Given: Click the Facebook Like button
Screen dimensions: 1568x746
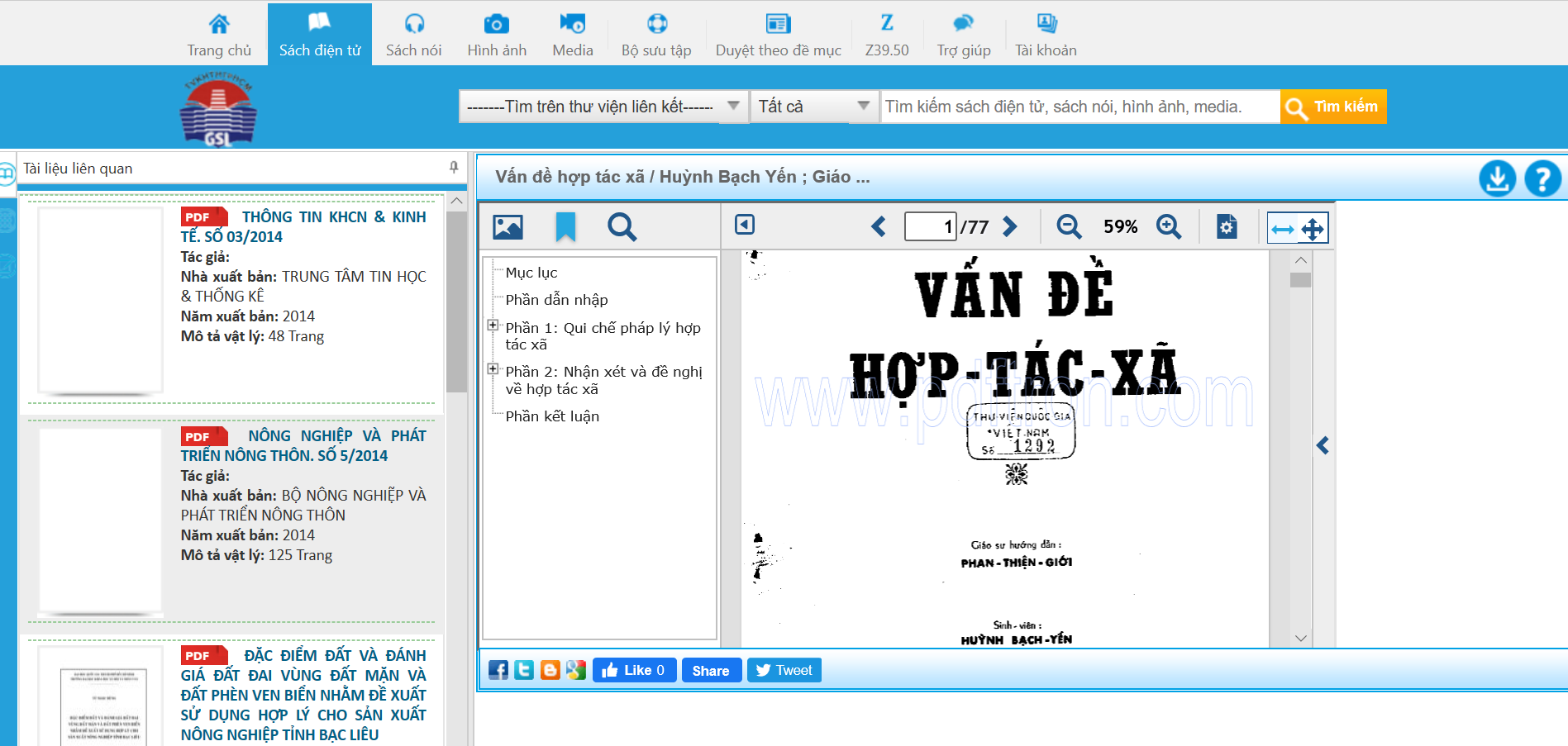Looking at the screenshot, I should (x=635, y=670).
